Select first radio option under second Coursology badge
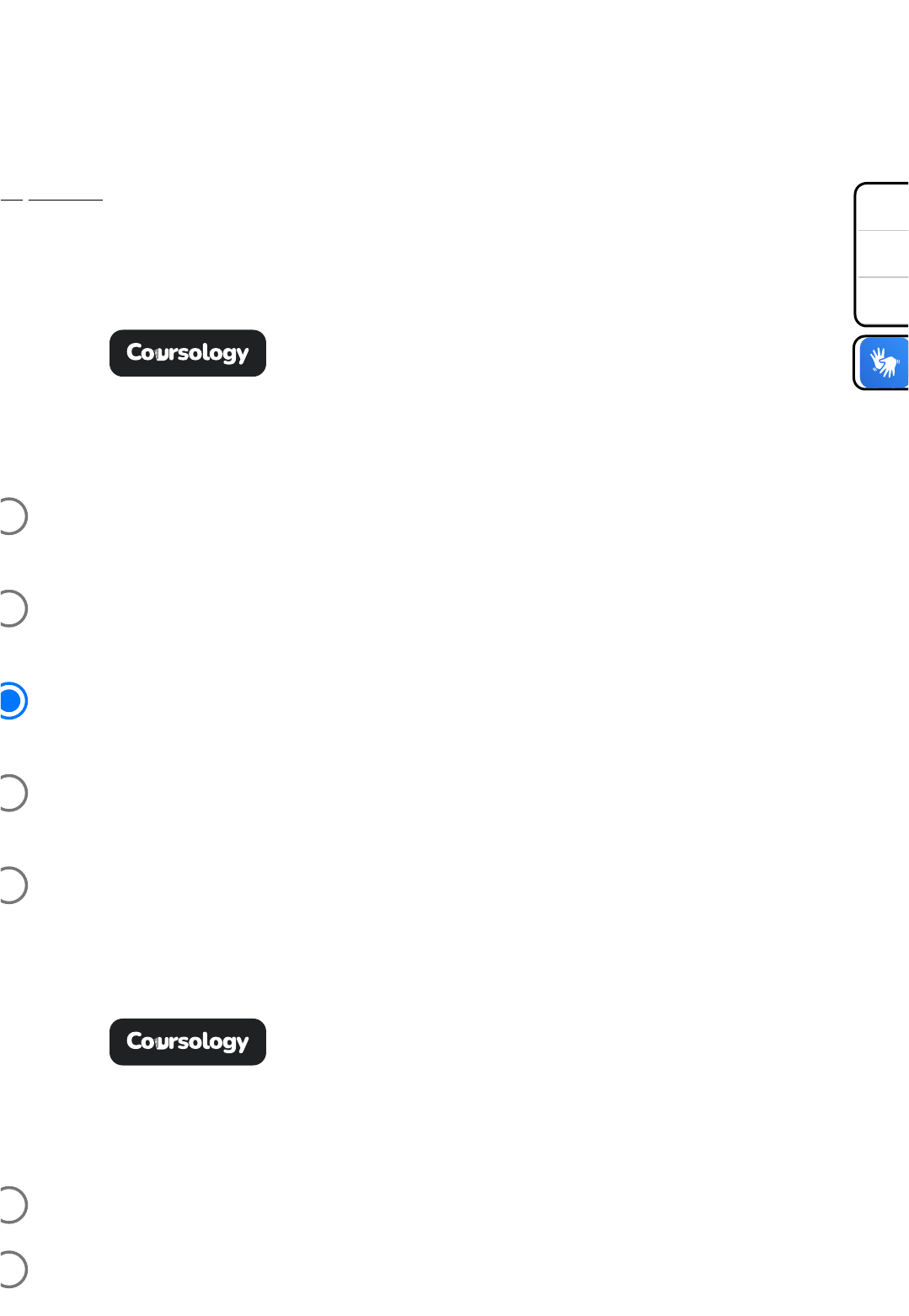The width and height of the screenshot is (909, 1316). [11, 1205]
